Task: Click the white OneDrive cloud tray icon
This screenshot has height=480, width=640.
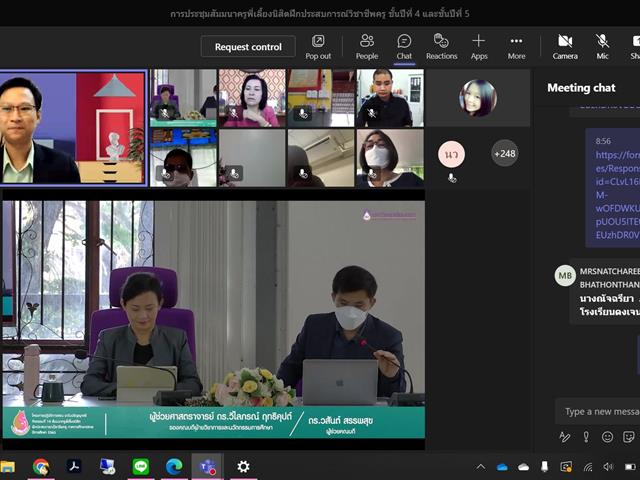Action: click(x=523, y=467)
